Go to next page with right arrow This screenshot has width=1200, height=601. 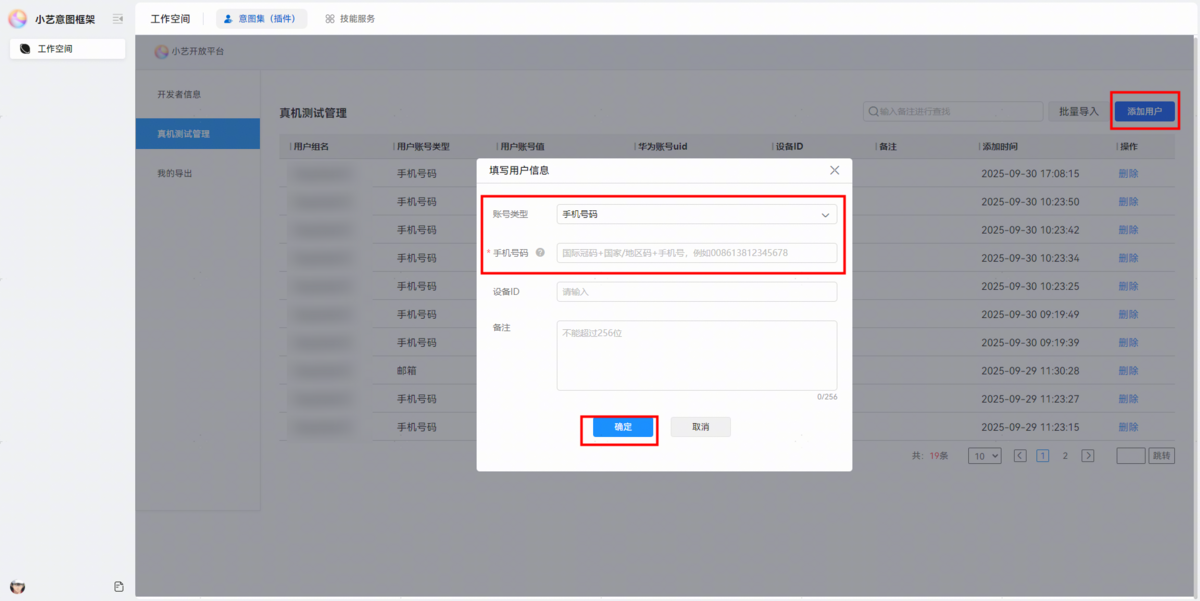click(1088, 456)
